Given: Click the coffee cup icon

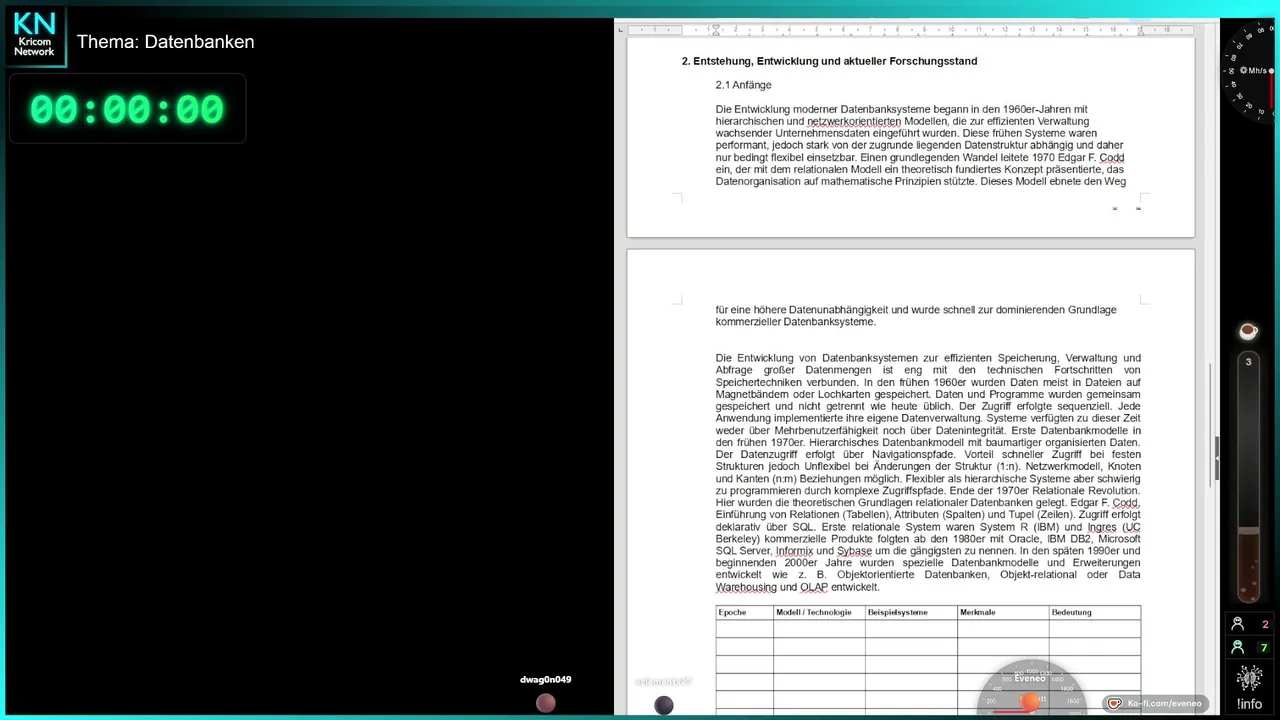Looking at the screenshot, I should 1248,331.
